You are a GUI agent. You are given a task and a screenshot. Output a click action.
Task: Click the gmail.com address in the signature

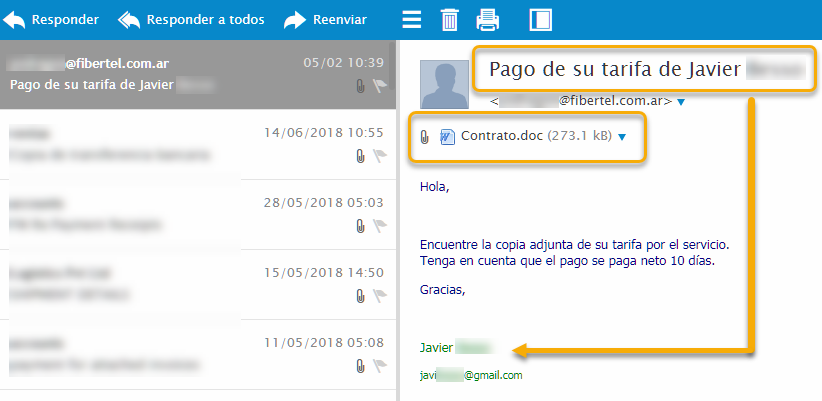coord(471,375)
